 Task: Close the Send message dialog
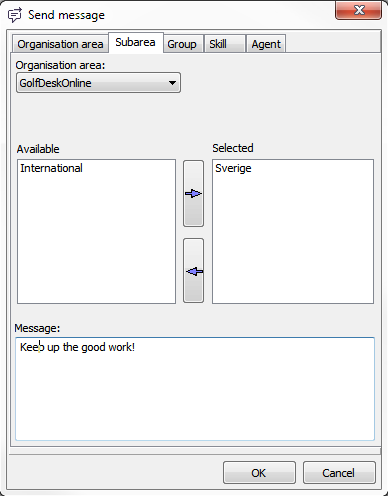coord(358,10)
